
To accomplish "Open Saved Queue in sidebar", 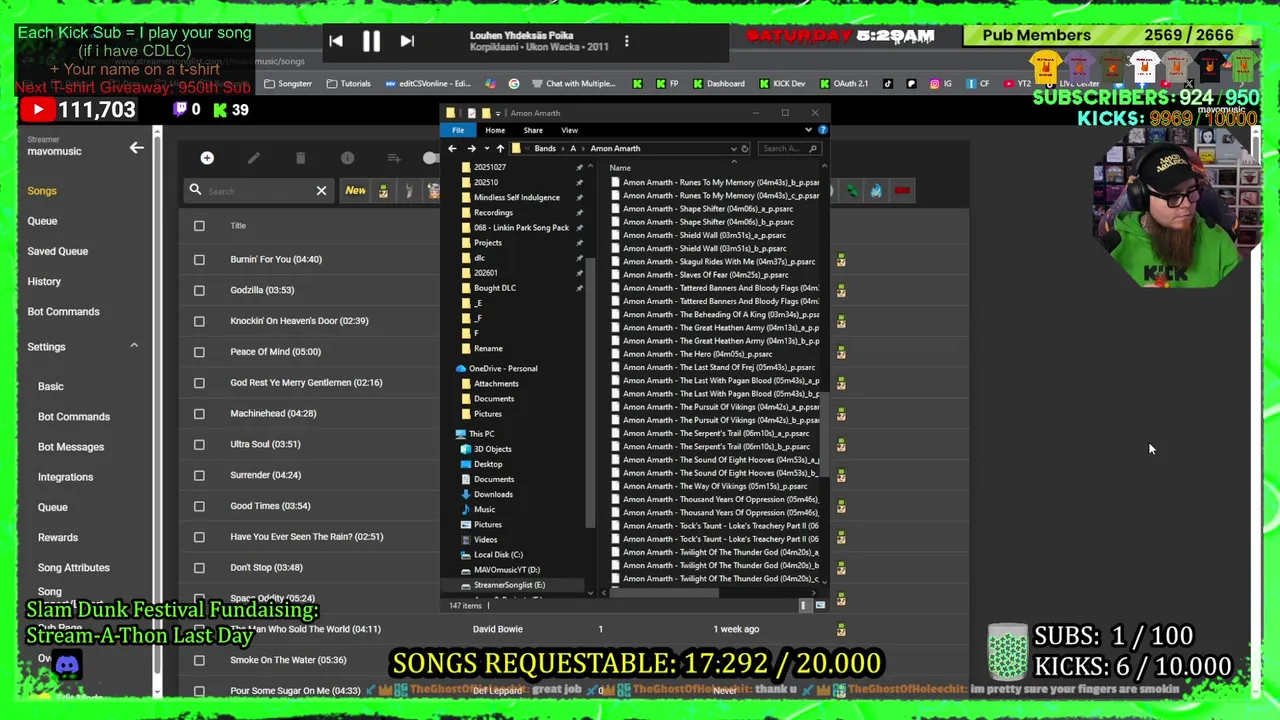I will pyautogui.click(x=58, y=251).
